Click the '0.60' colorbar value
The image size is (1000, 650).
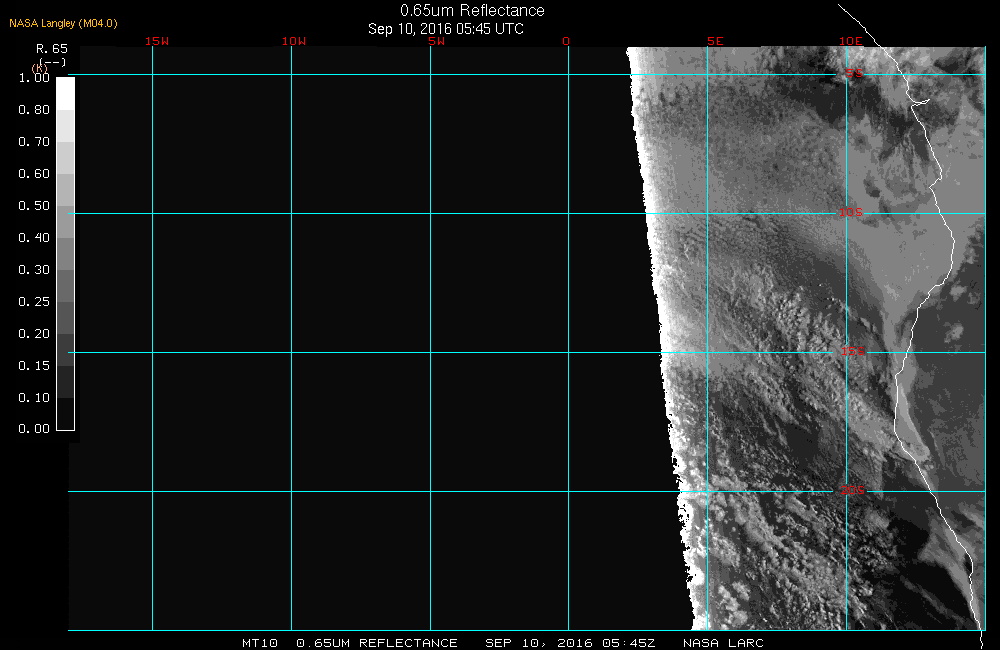tap(34, 174)
